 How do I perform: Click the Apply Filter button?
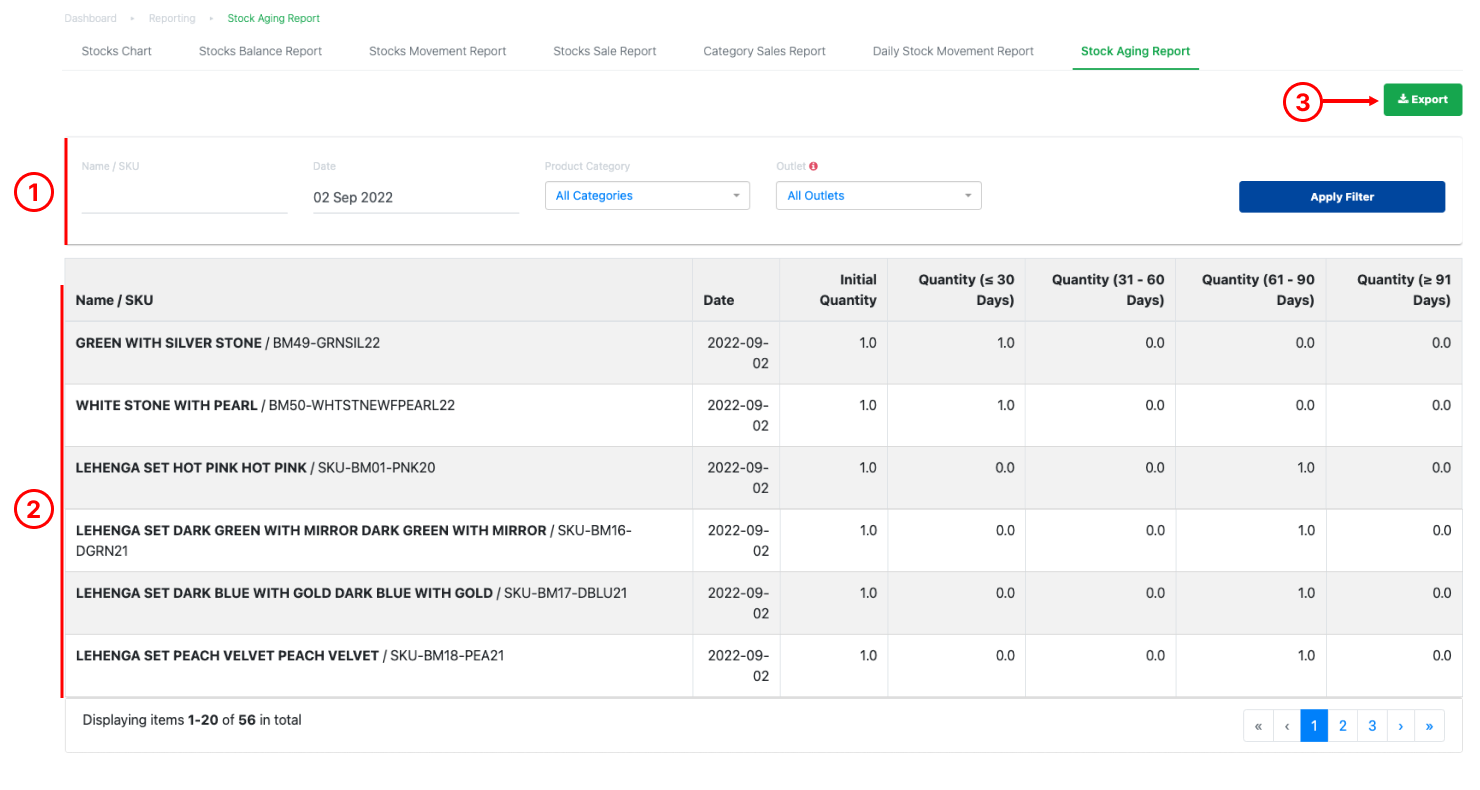(1342, 197)
